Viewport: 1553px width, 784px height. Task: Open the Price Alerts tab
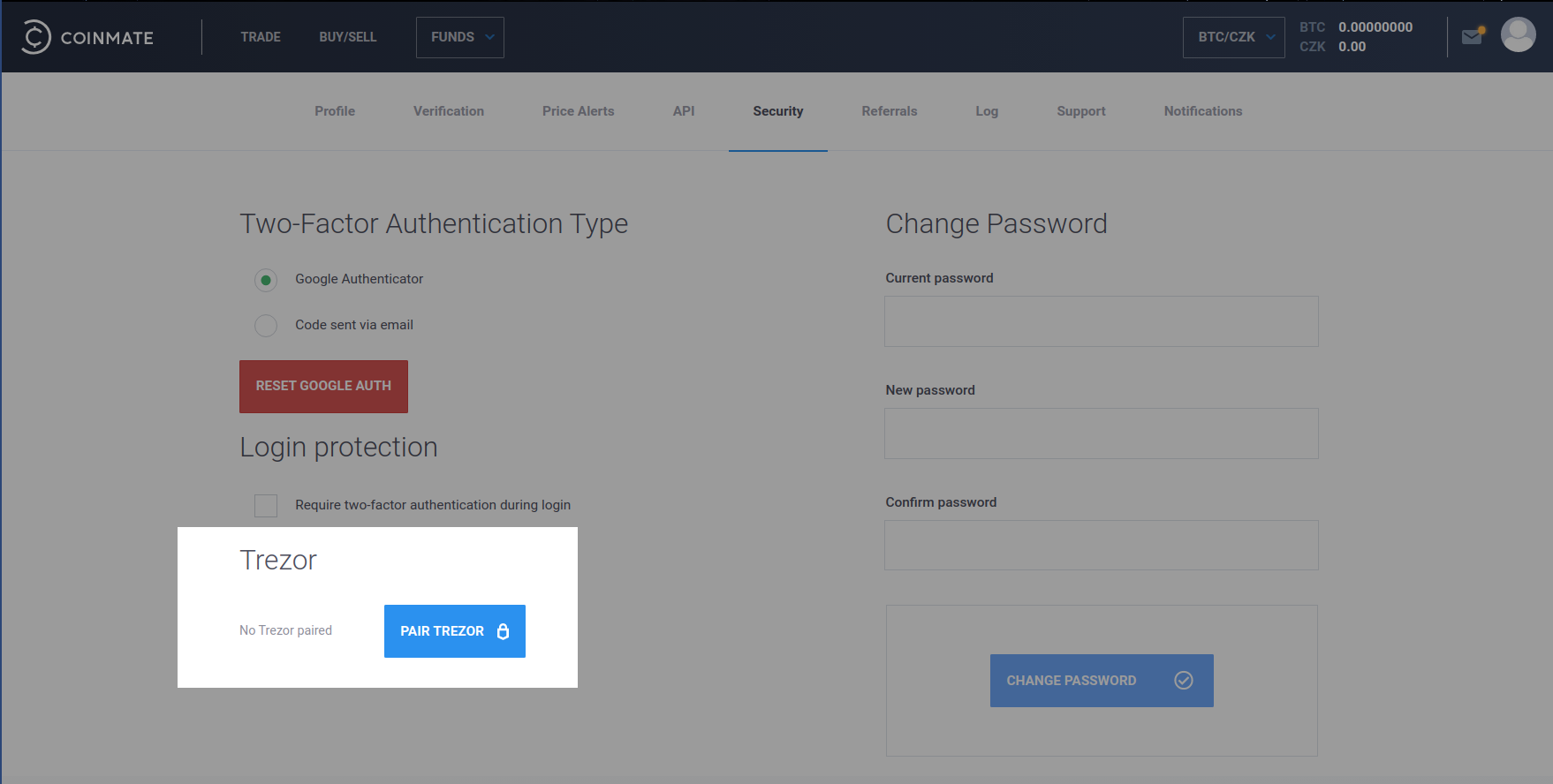(x=578, y=111)
